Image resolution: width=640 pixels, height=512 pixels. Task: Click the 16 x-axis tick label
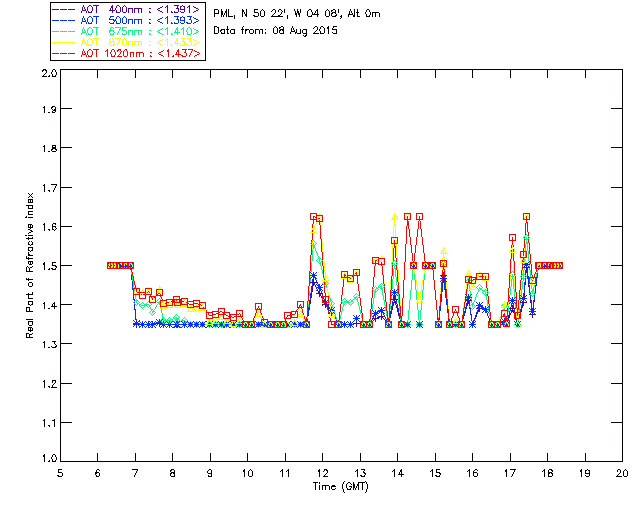tap(473, 473)
